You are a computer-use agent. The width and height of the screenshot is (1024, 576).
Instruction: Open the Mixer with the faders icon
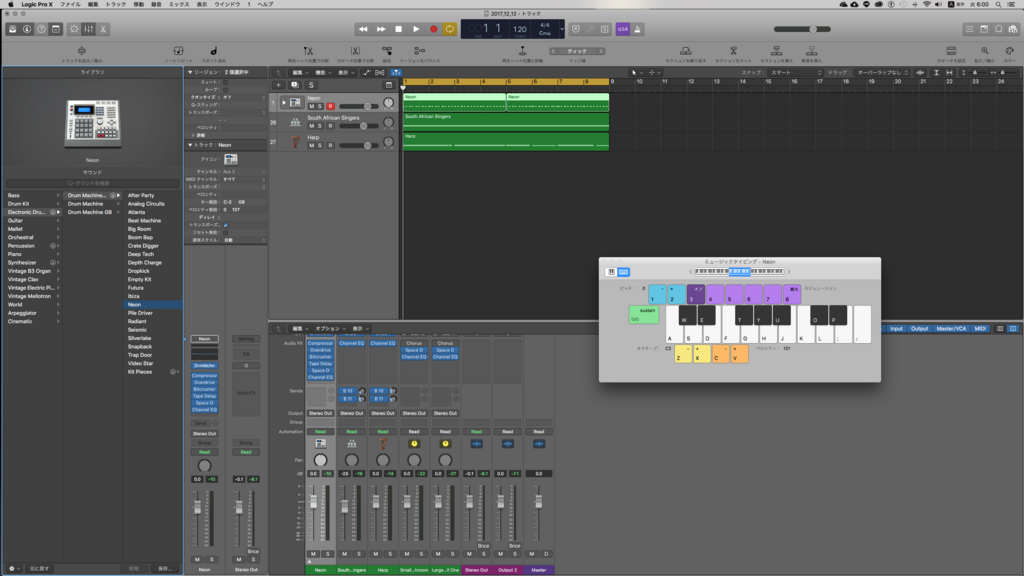88,29
